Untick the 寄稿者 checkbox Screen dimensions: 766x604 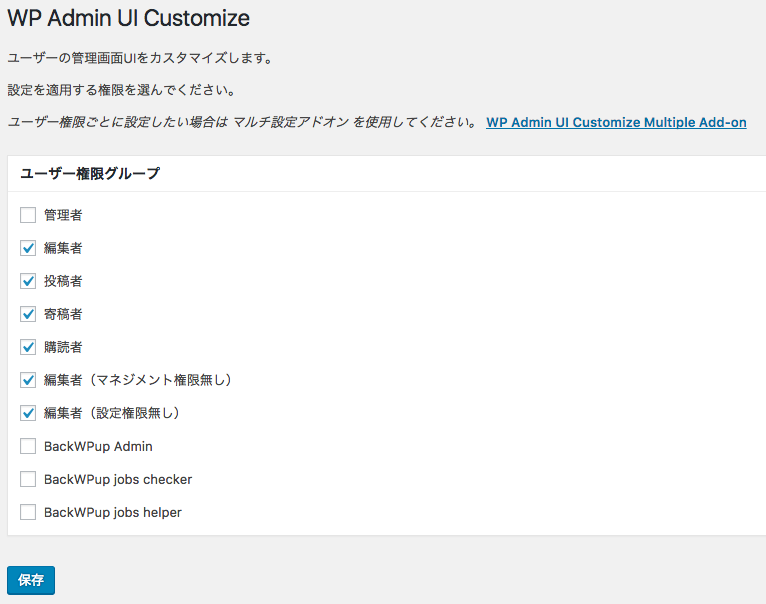[28, 314]
